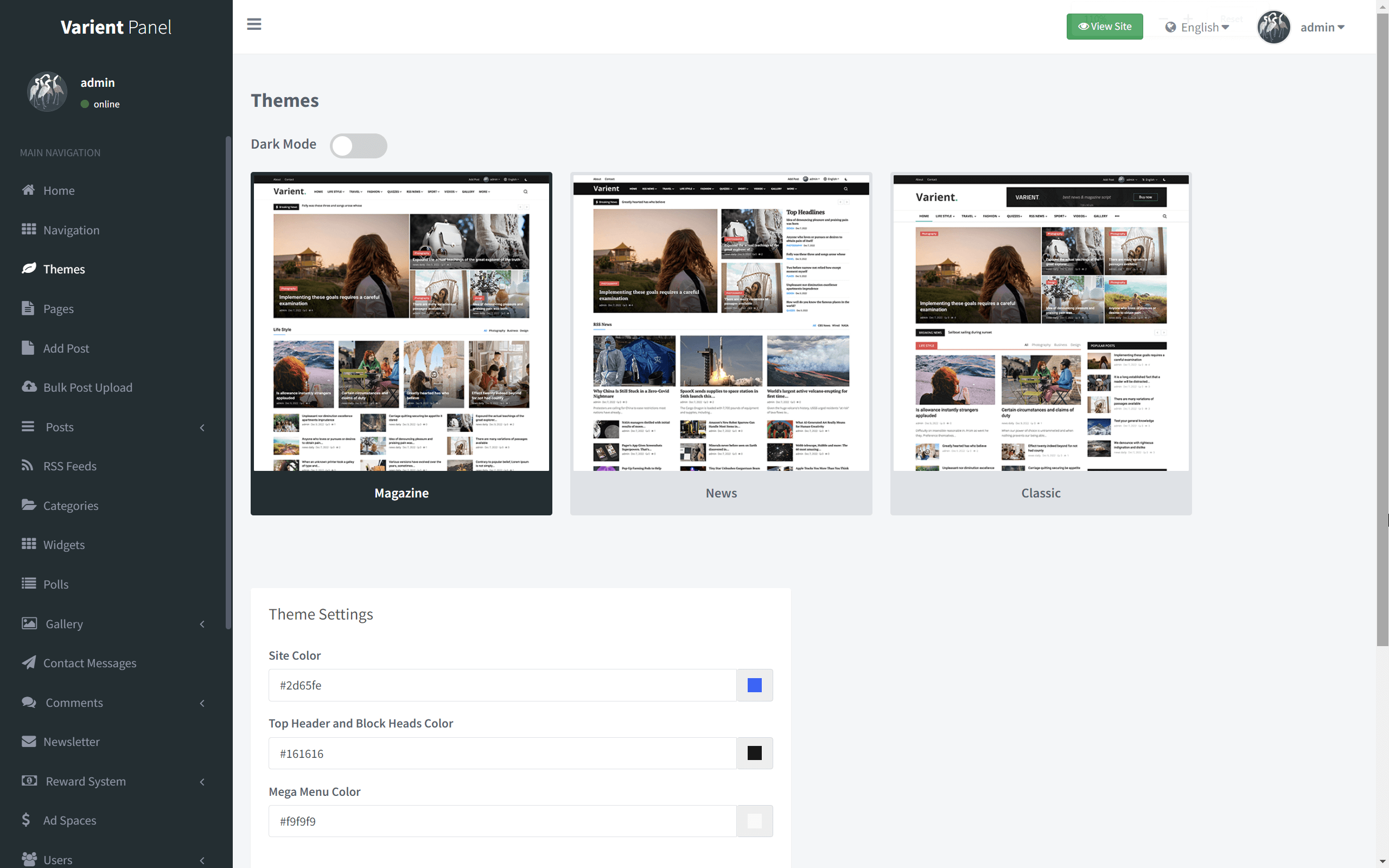Screen dimensions: 1389x868
Task: Open the English language dropdown
Action: [x=1197, y=27]
